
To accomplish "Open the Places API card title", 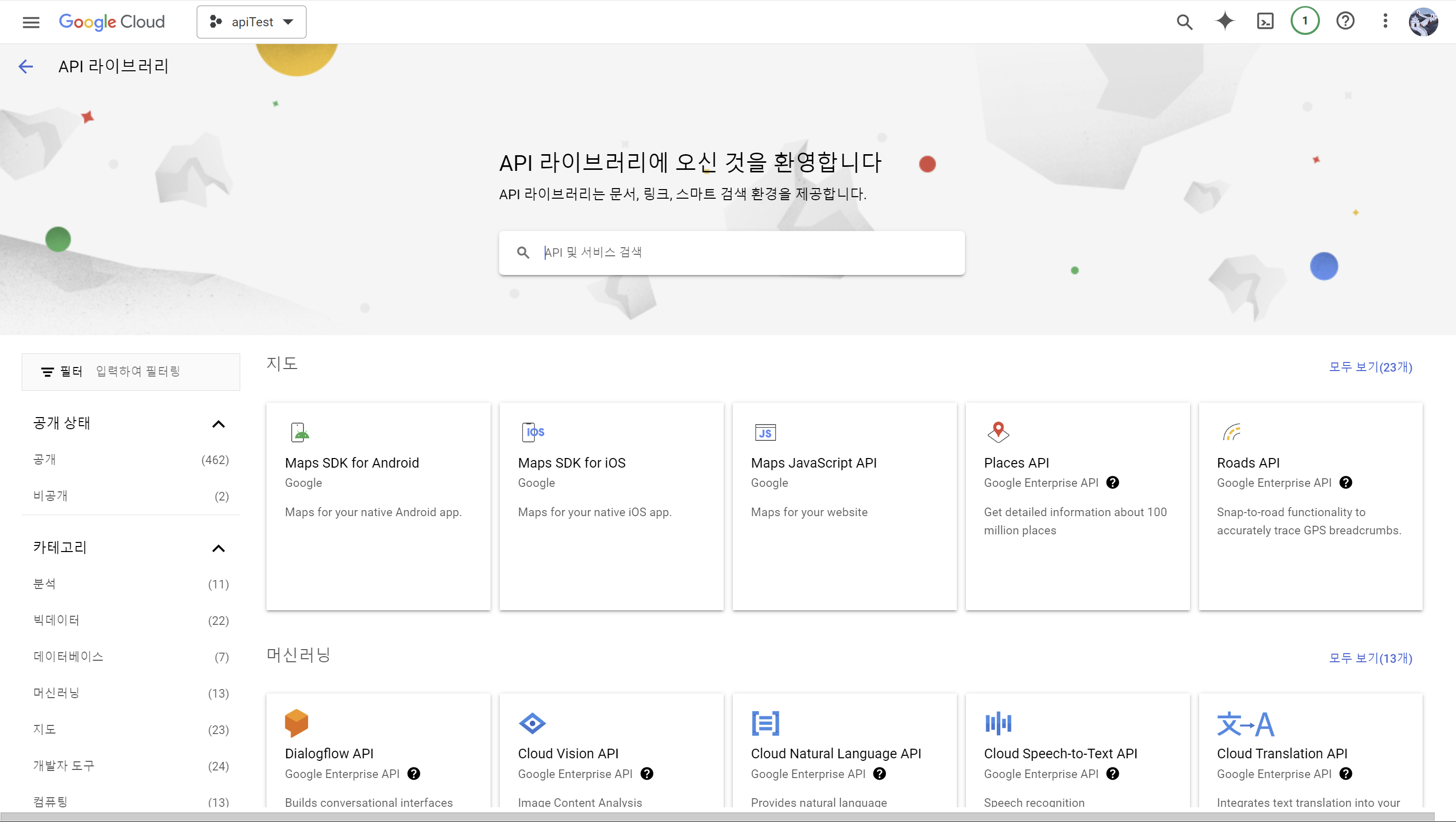I will tap(1016, 463).
